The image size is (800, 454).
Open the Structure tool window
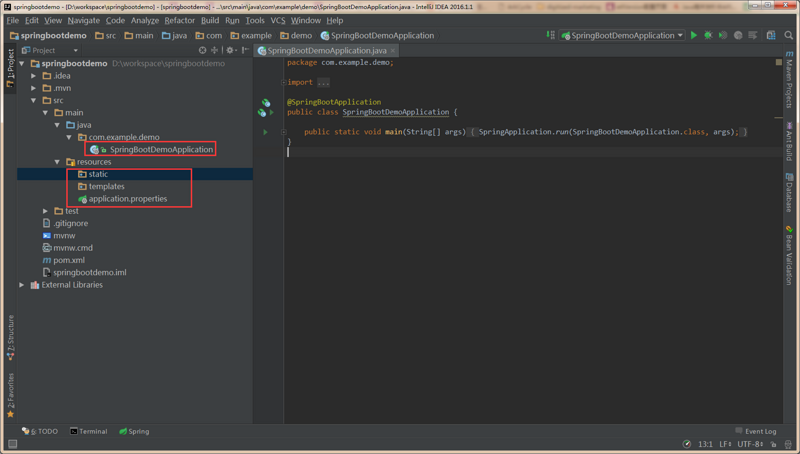coord(11,337)
